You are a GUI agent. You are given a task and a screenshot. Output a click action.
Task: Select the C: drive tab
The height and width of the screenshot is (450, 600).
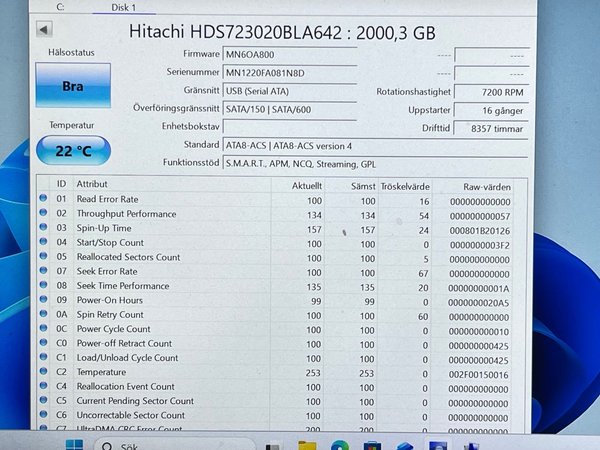pyautogui.click(x=60, y=6)
